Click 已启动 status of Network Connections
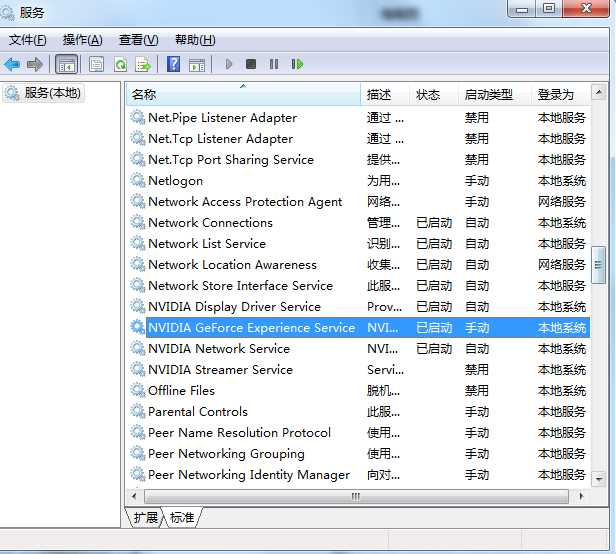Image resolution: width=616 pixels, height=554 pixels. click(434, 223)
